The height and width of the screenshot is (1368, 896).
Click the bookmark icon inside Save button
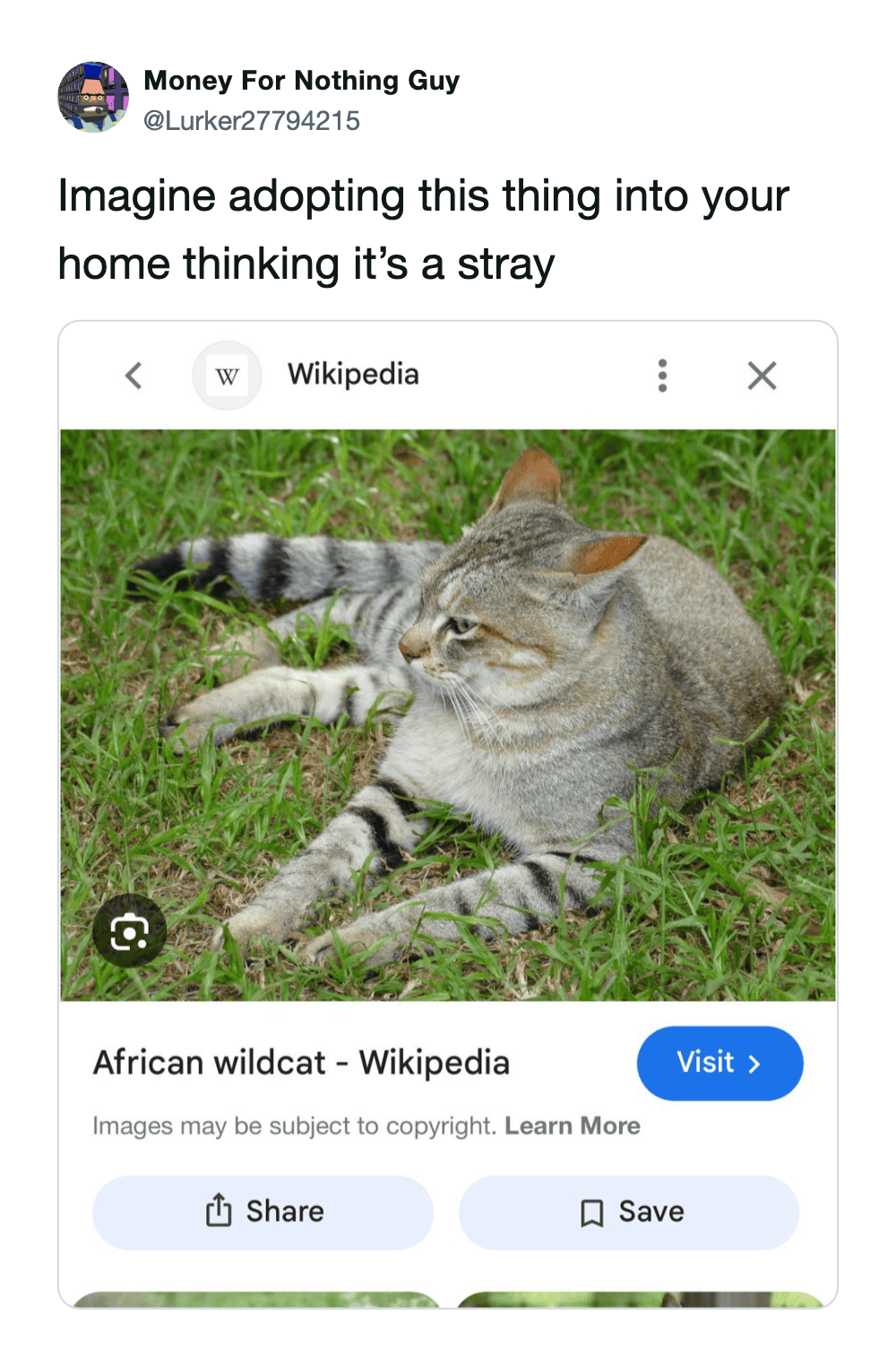coord(591,1213)
